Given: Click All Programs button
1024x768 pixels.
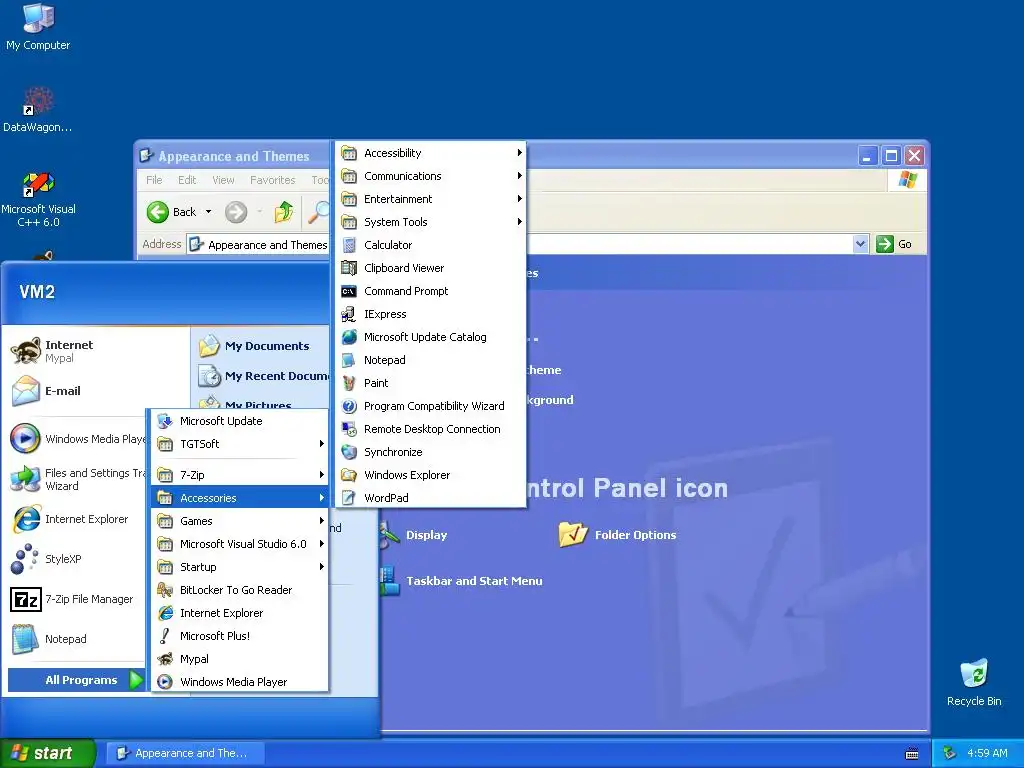Looking at the screenshot, I should 76,680.
